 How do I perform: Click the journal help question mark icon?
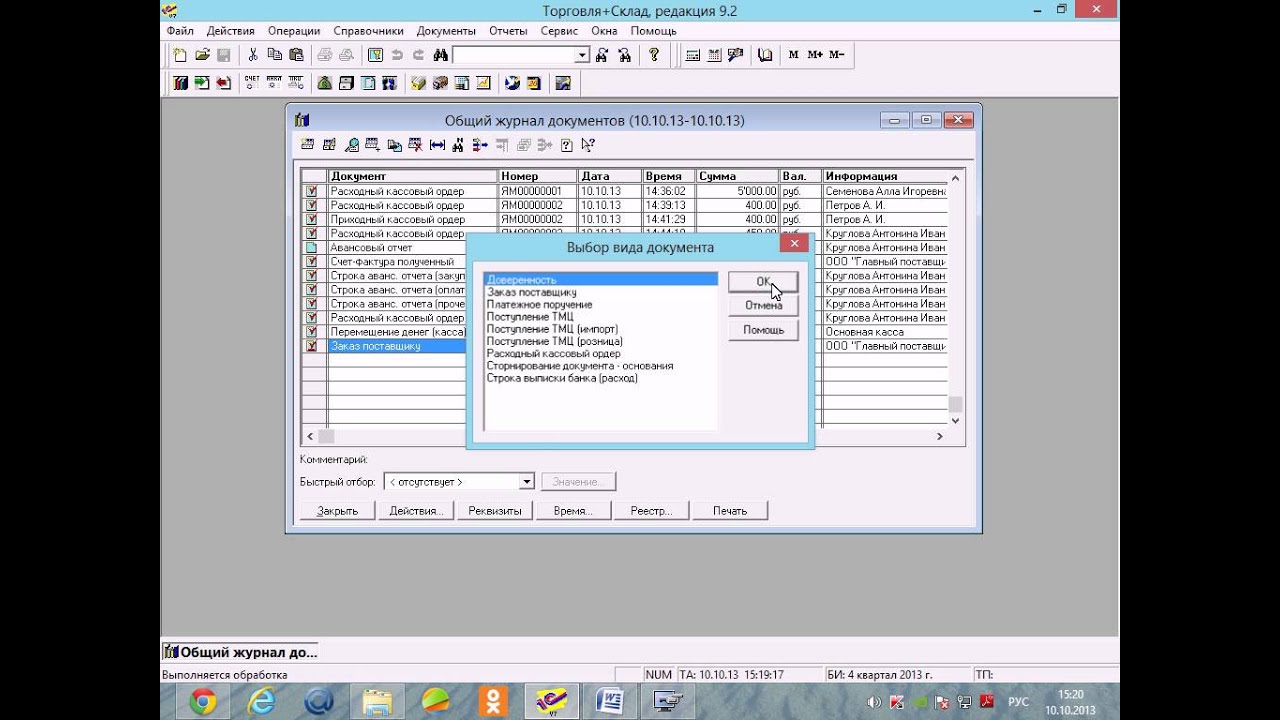[567, 145]
